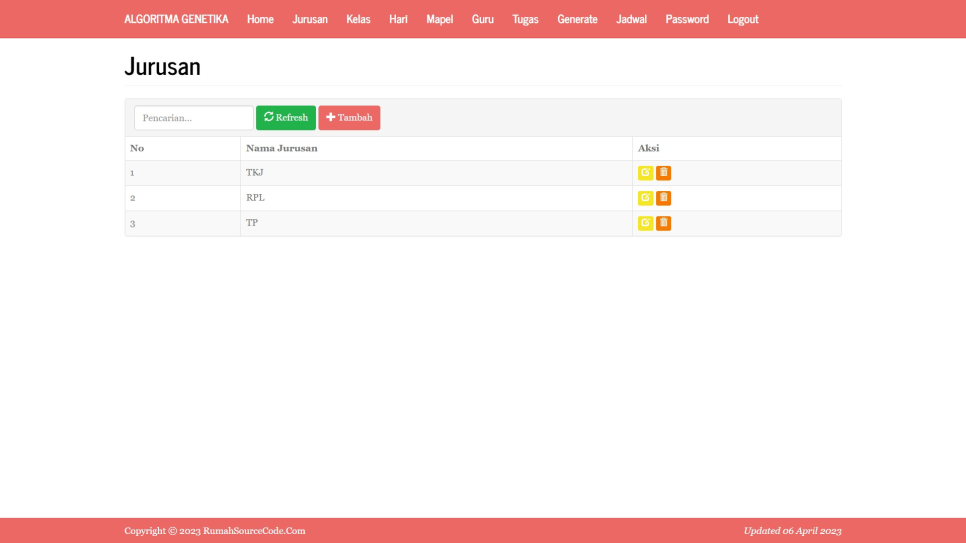Remove the TP jurusan with trash icon
Viewport: 966px width, 543px height.
[663, 223]
